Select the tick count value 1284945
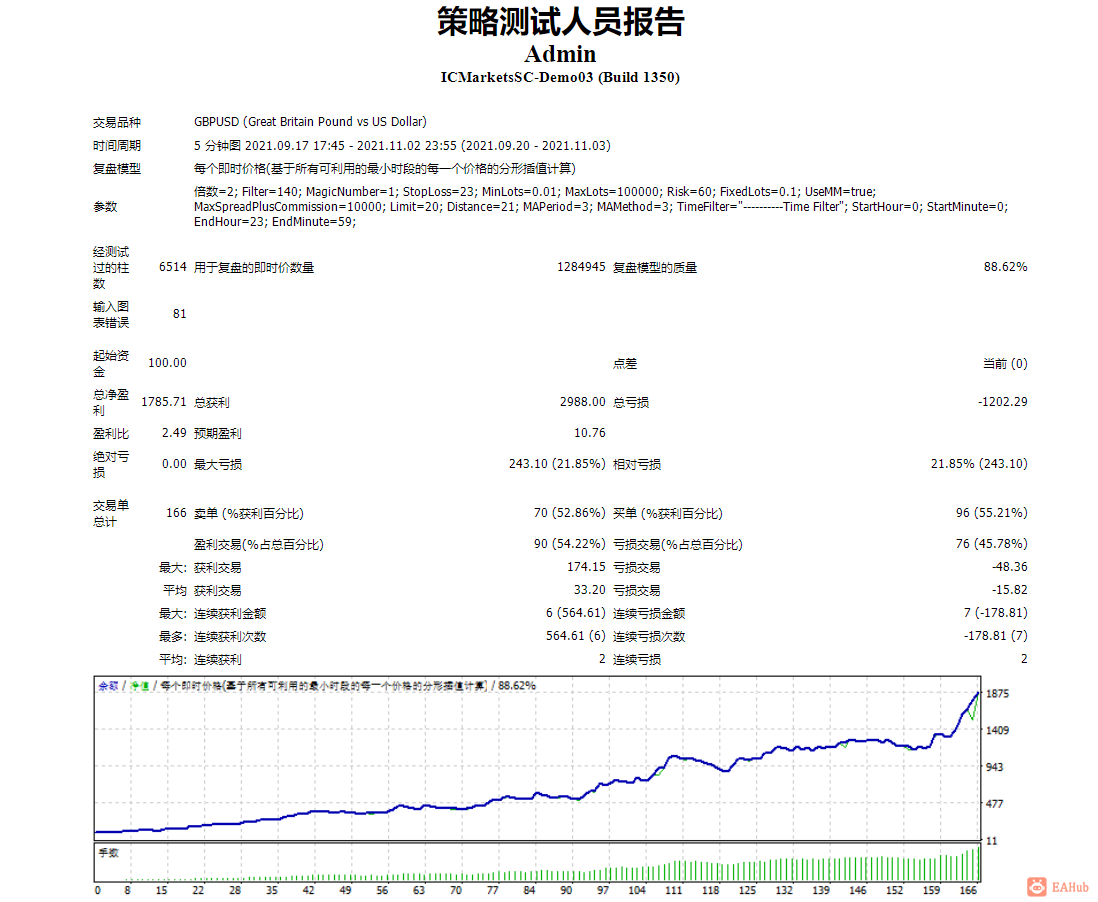 581,267
